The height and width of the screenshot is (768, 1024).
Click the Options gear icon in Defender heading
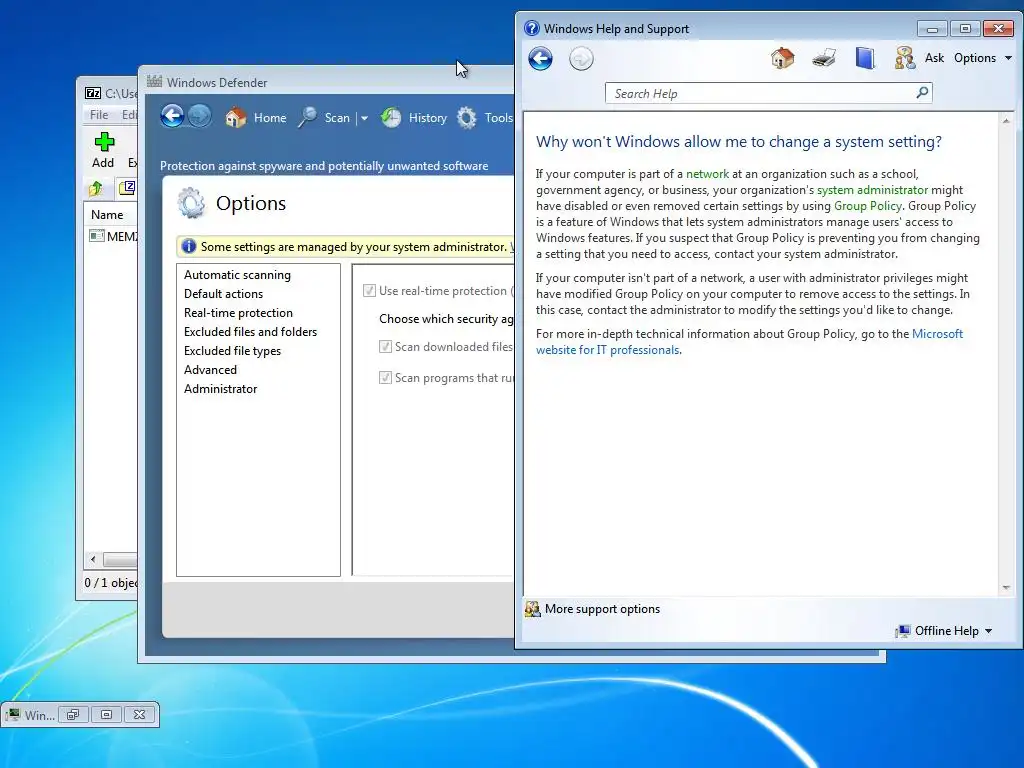[x=191, y=203]
